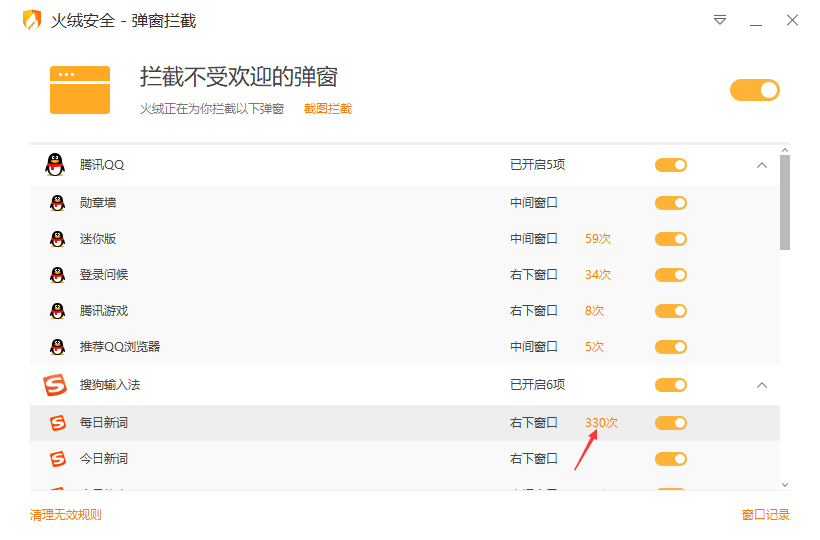Click the list scrollbar thumb
Screen dimensions: 820x540
point(785,202)
